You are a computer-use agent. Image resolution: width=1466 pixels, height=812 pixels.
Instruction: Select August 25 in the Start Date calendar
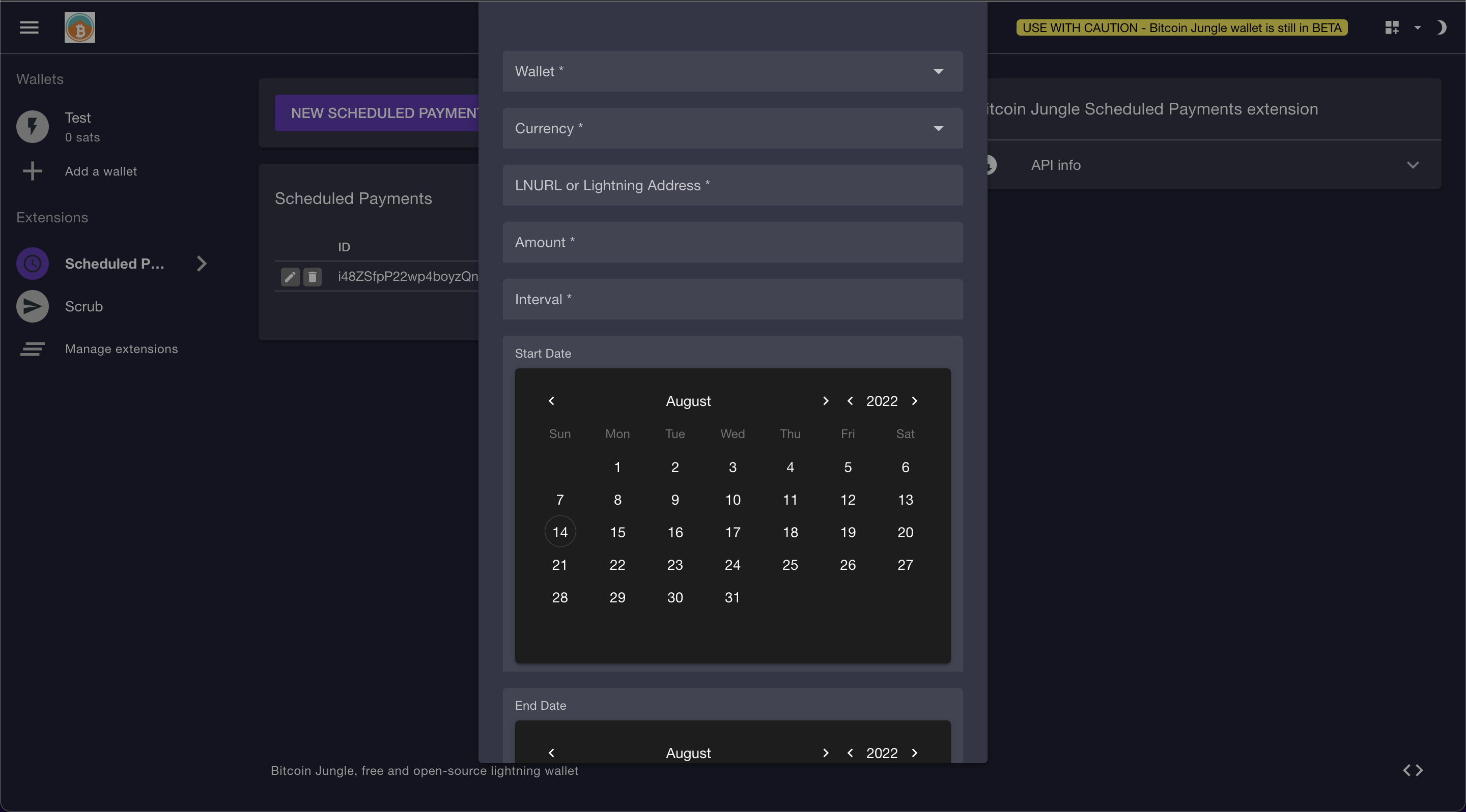pos(790,565)
